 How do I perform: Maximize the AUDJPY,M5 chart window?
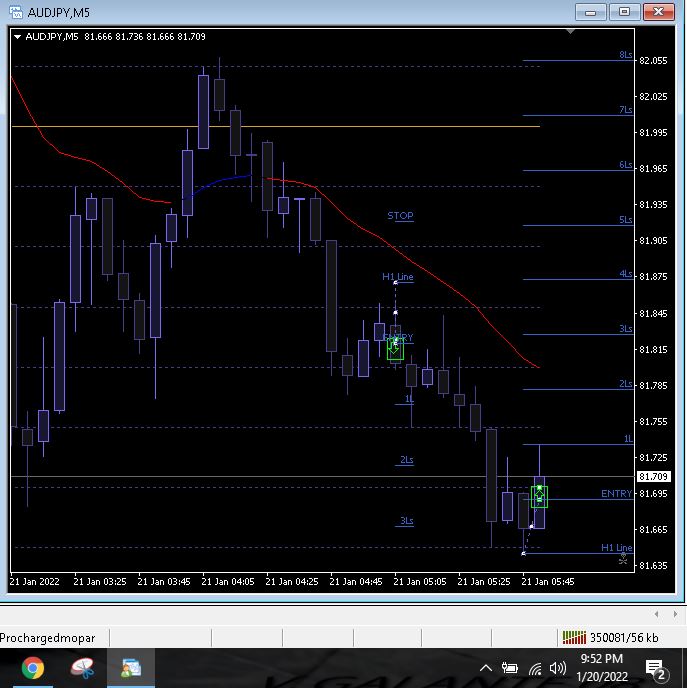[x=624, y=12]
